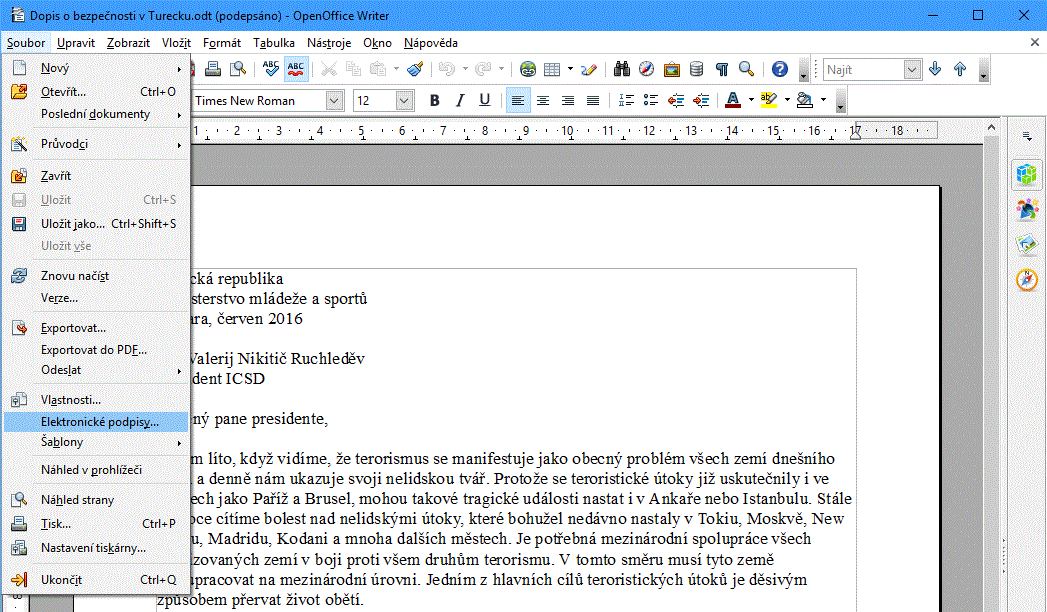Toggle bulleted list icon
Viewport: 1047px width, 612px height.
point(651,100)
